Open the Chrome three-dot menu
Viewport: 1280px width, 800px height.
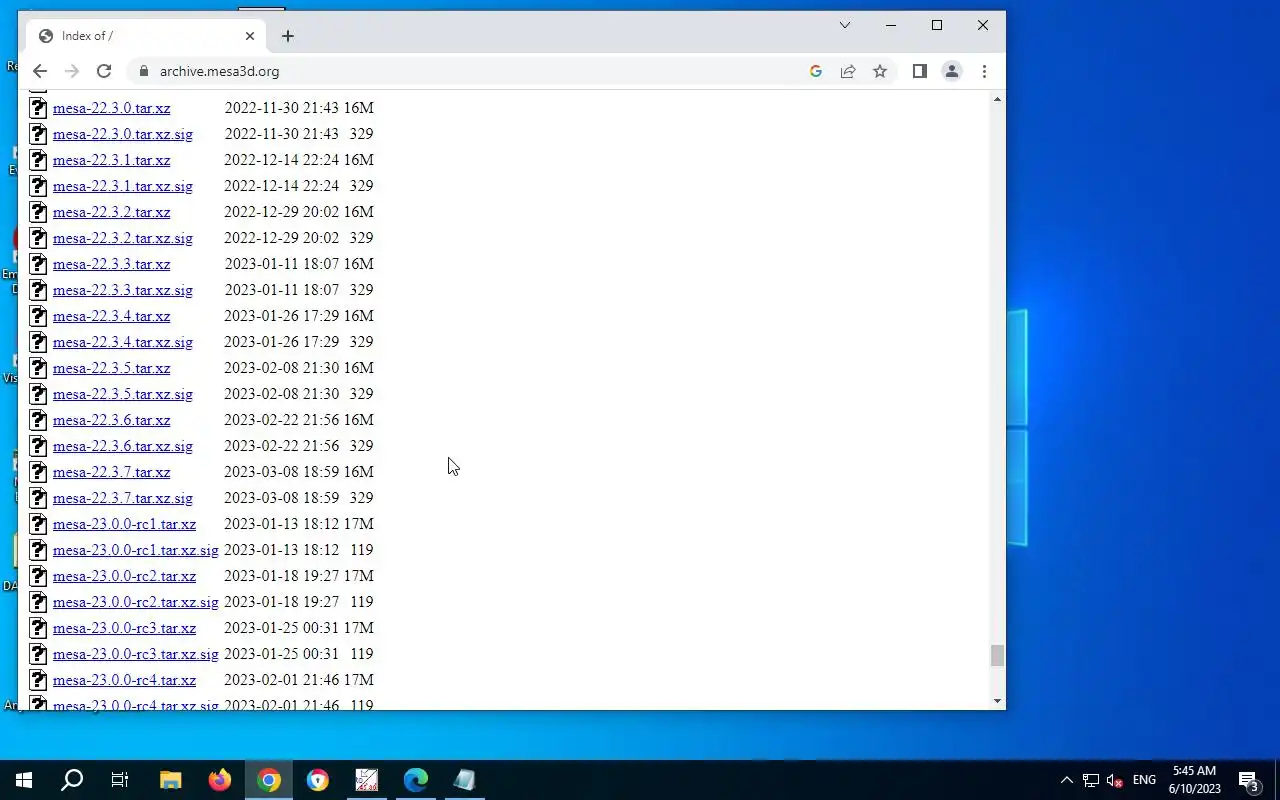[984, 71]
